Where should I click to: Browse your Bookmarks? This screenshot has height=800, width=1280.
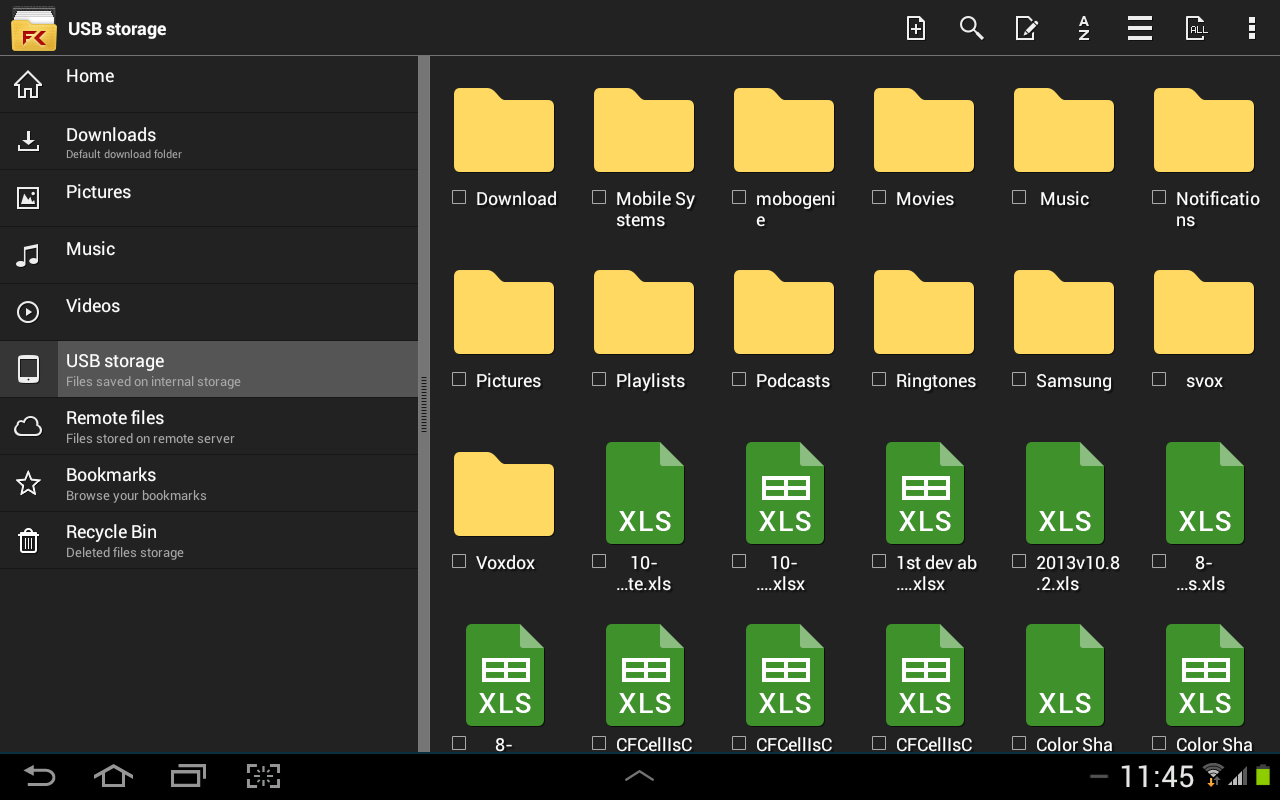click(x=111, y=483)
